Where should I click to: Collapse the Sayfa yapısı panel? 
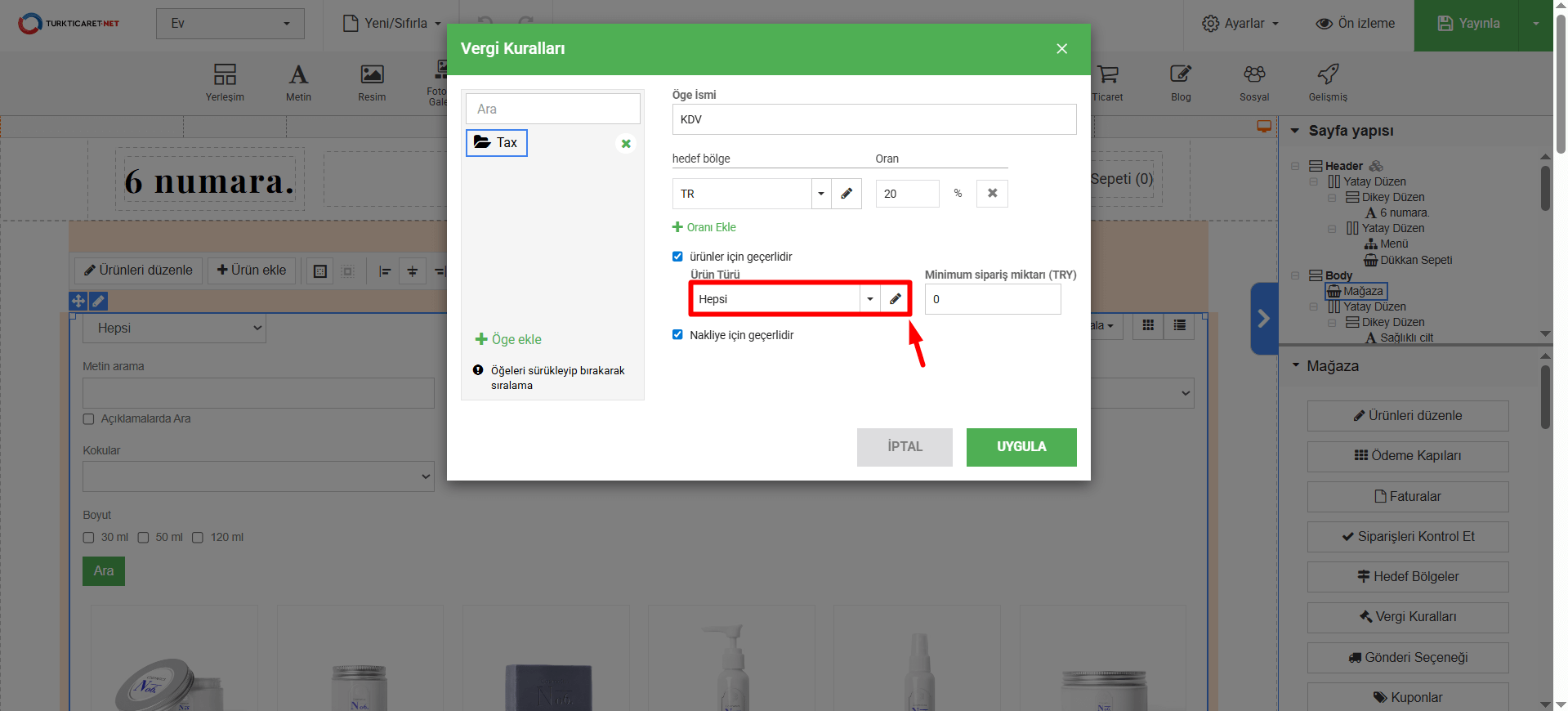click(x=1295, y=131)
